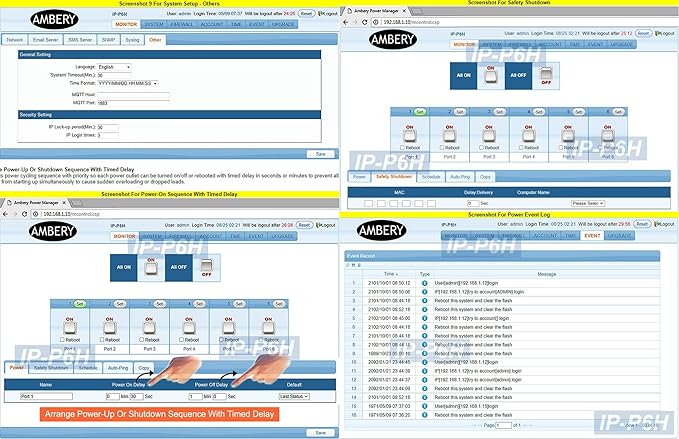The width and height of the screenshot is (679, 439).
Task: Open the Time Format dropdown
Action: coord(128,83)
